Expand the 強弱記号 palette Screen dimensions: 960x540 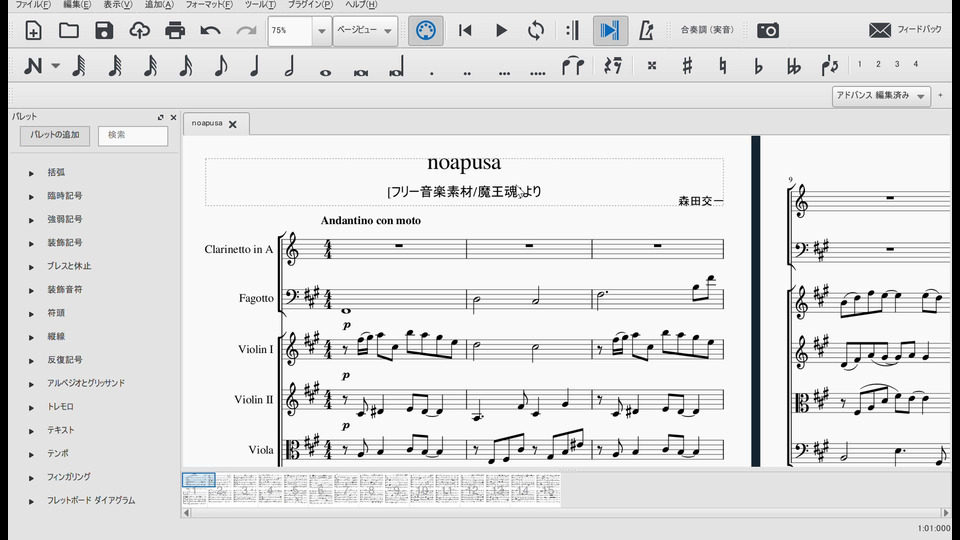[64, 219]
